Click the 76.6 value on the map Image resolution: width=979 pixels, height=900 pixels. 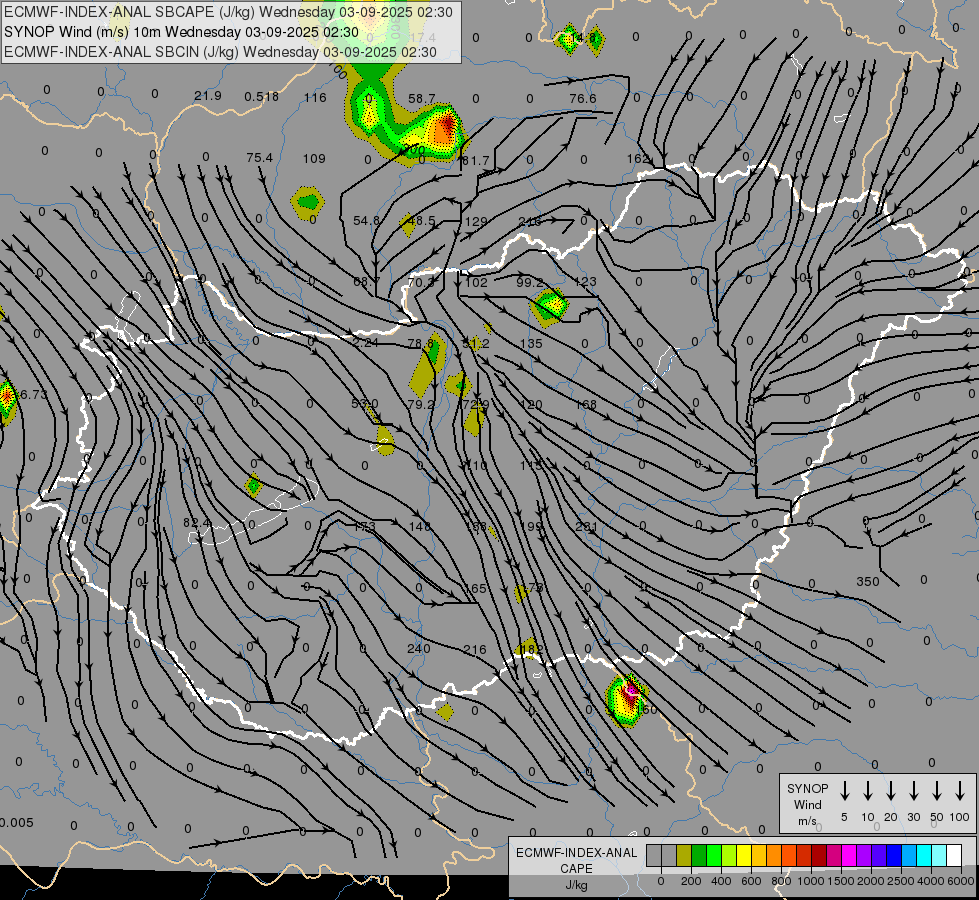[583, 99]
